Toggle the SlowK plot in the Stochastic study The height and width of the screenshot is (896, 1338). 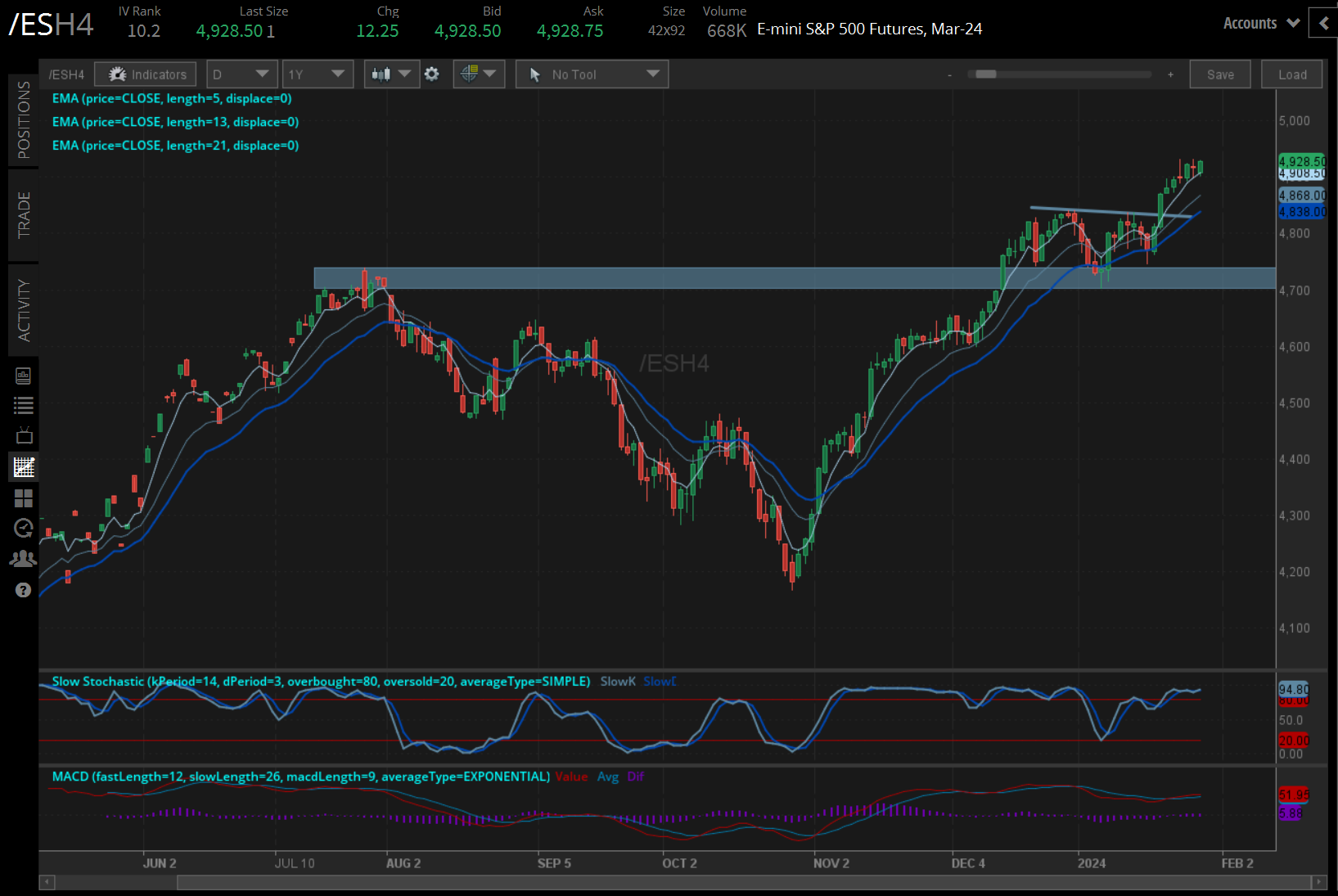coord(618,681)
